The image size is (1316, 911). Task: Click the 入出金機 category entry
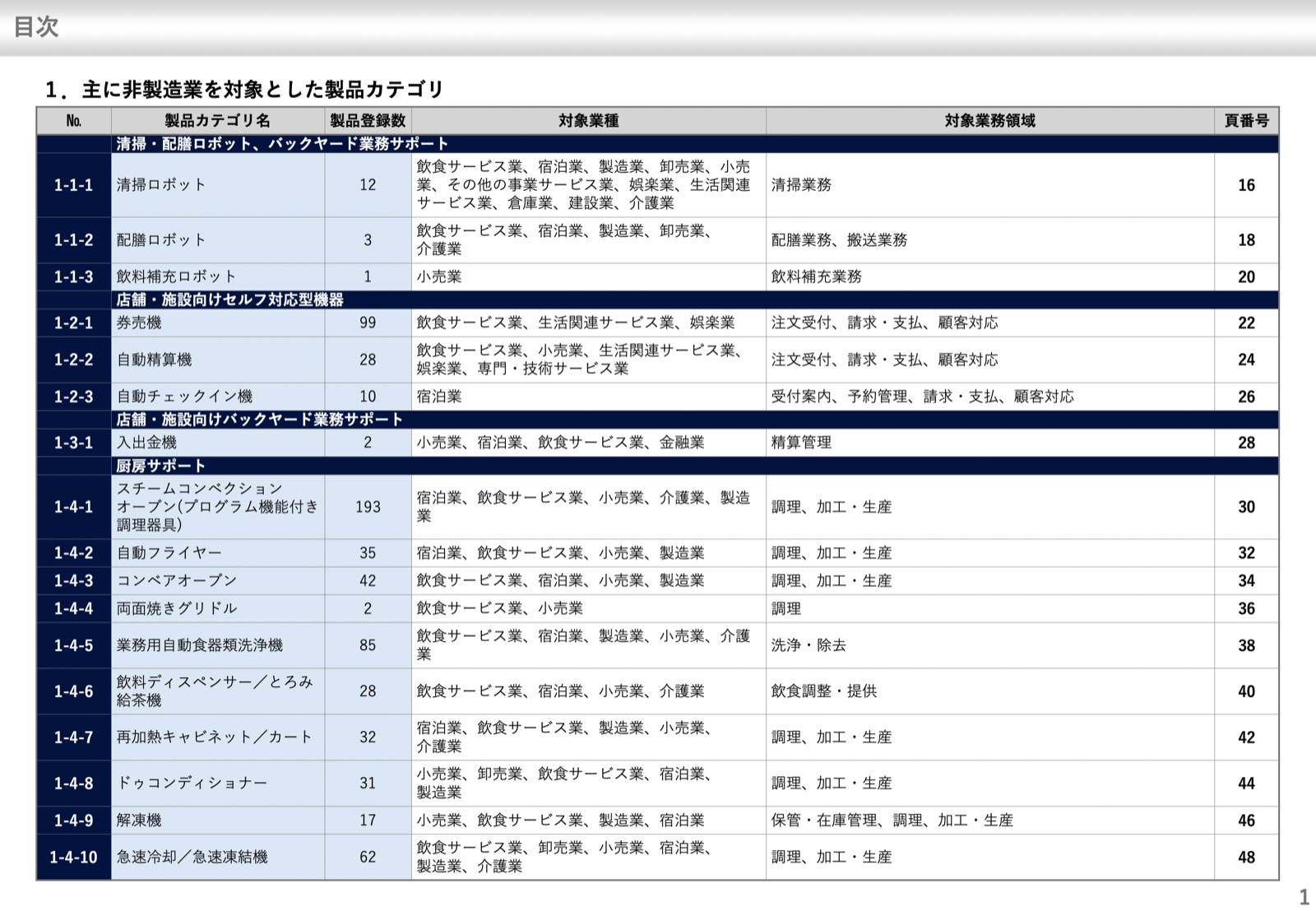146,443
